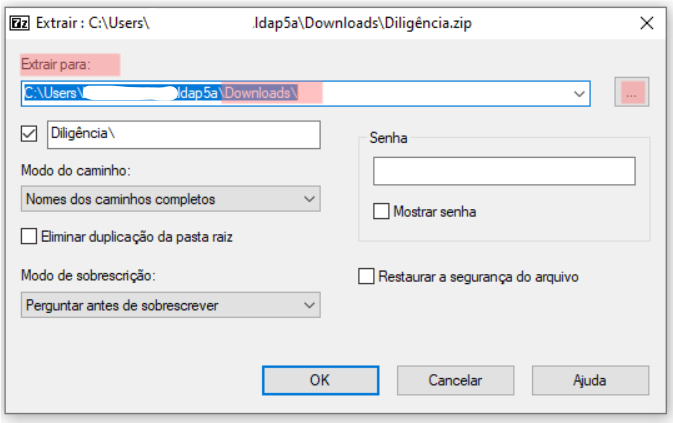Click the Modo de sobrescrição label
Viewport: 673px width, 423px height.
click(88, 275)
